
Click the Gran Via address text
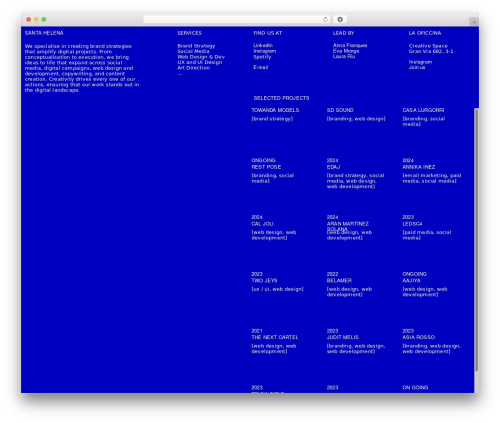[x=431, y=51]
